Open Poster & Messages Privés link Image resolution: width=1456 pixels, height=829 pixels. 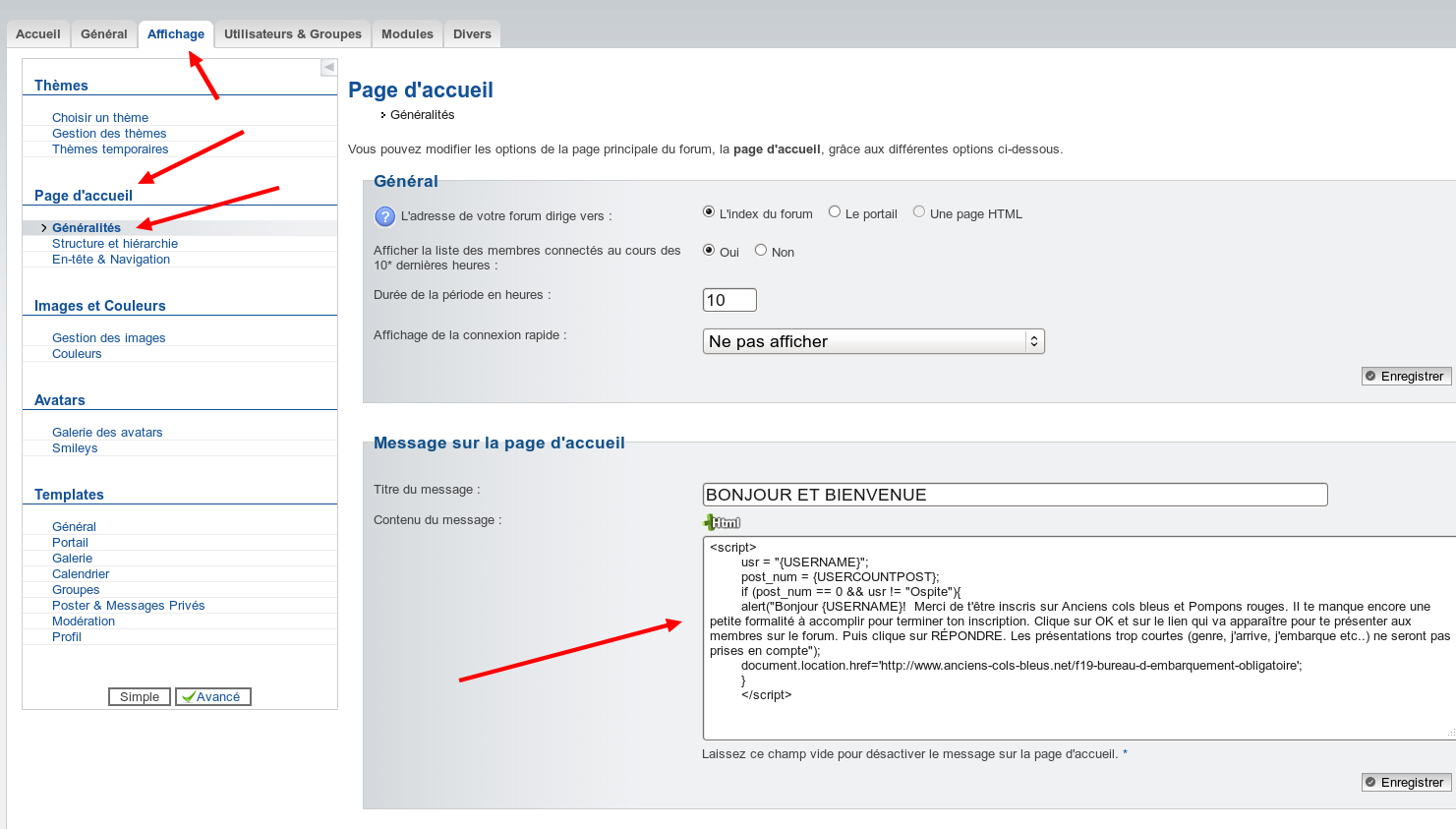point(128,605)
